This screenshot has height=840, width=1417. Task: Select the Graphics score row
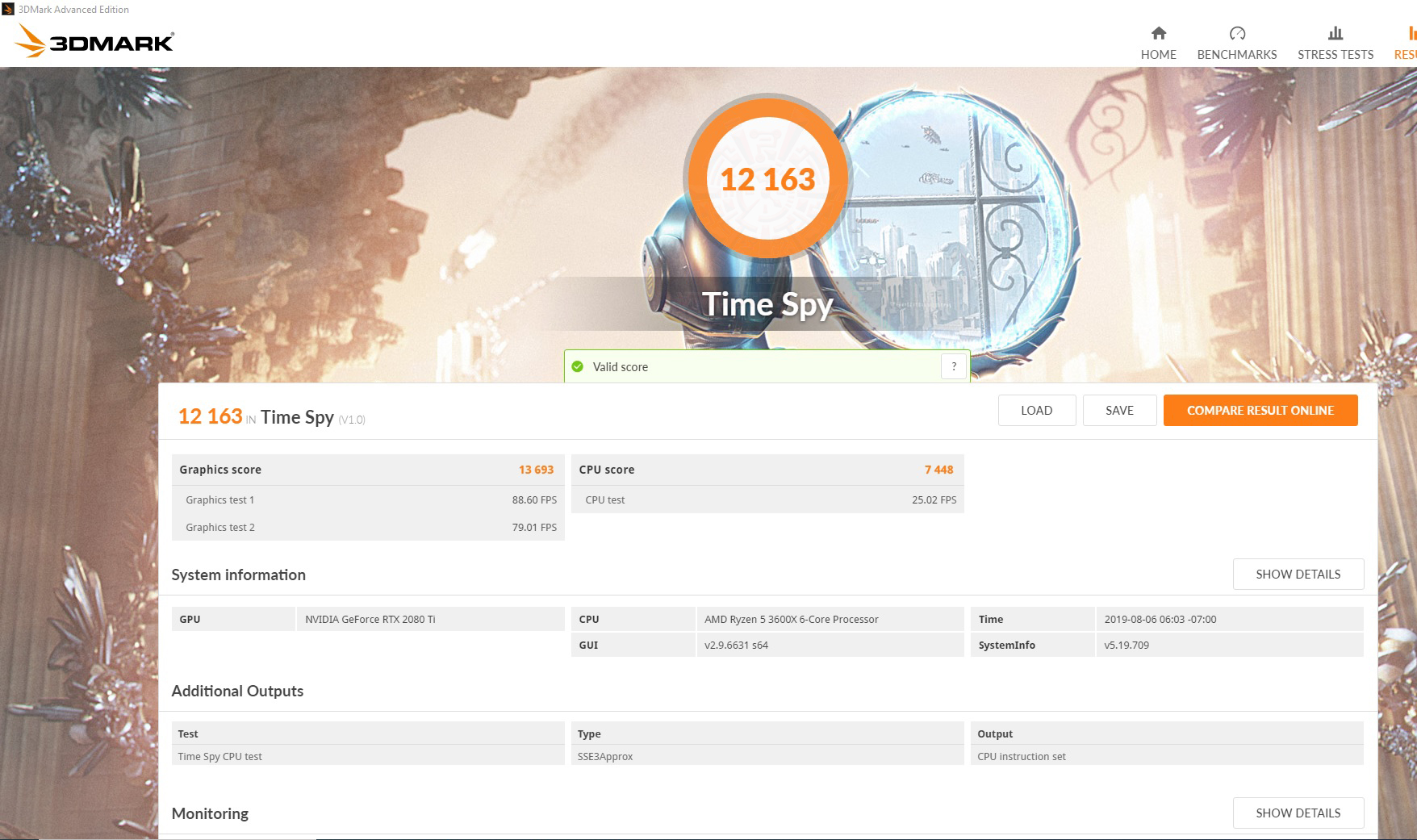[368, 469]
